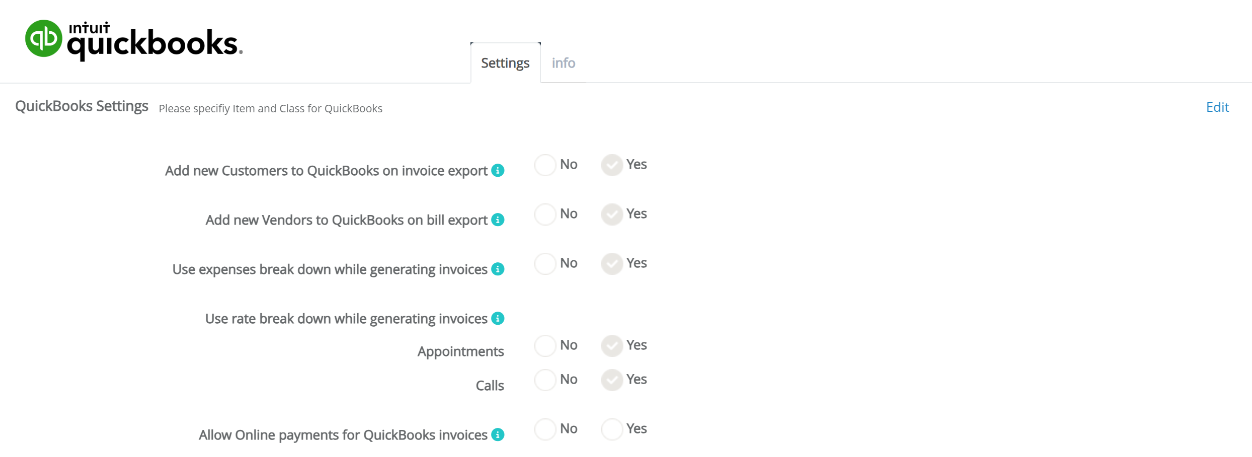Set expenses break down option to Yes

[x=612, y=264]
